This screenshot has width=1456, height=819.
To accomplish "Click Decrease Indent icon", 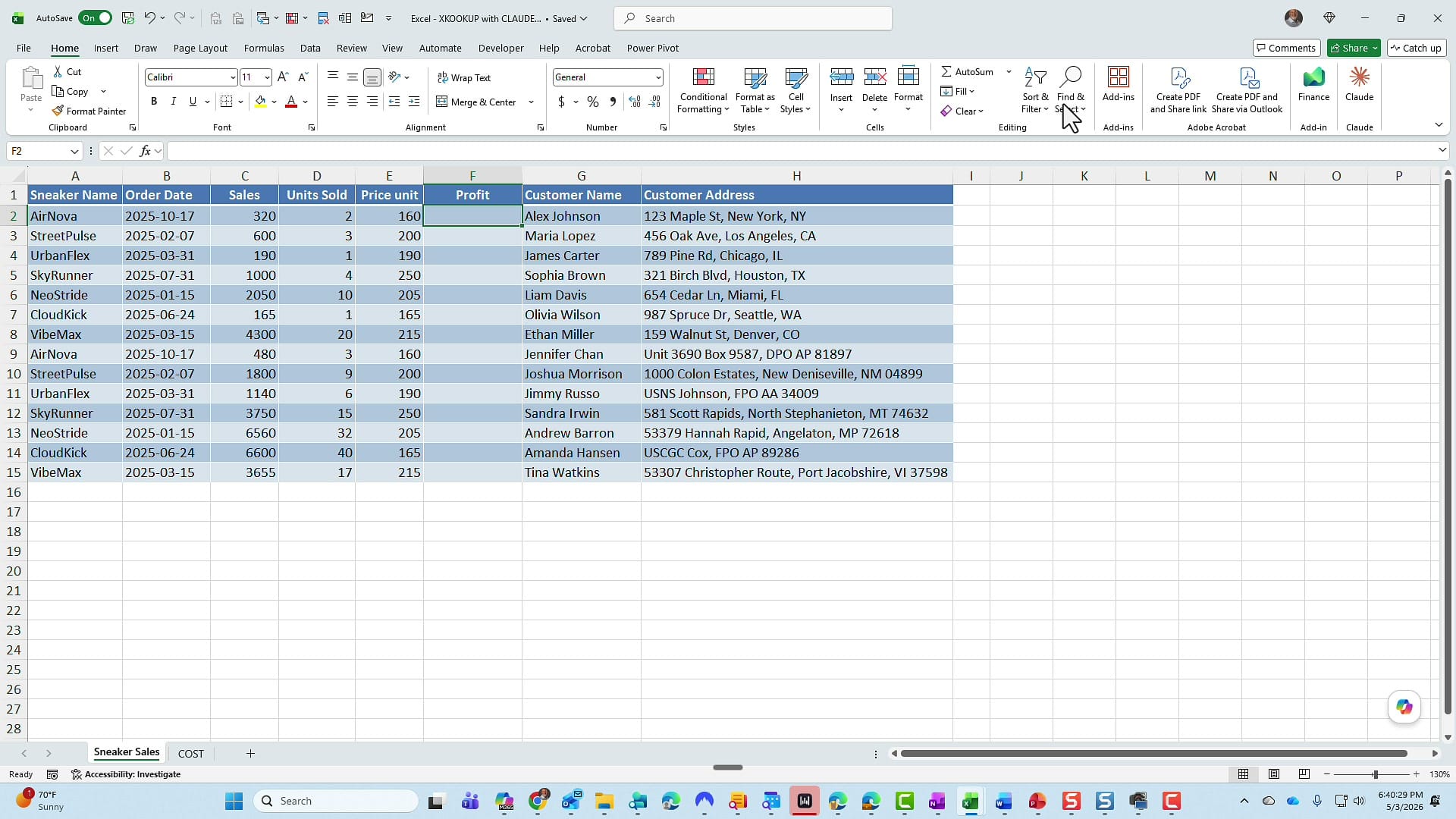I will pyautogui.click(x=394, y=102).
